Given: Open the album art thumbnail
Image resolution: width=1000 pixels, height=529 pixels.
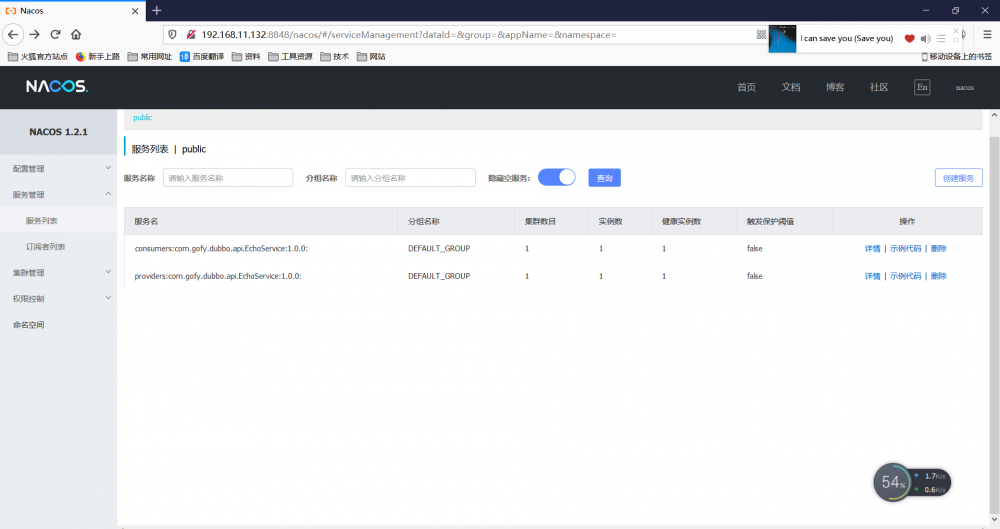Looking at the screenshot, I should click(x=783, y=38).
